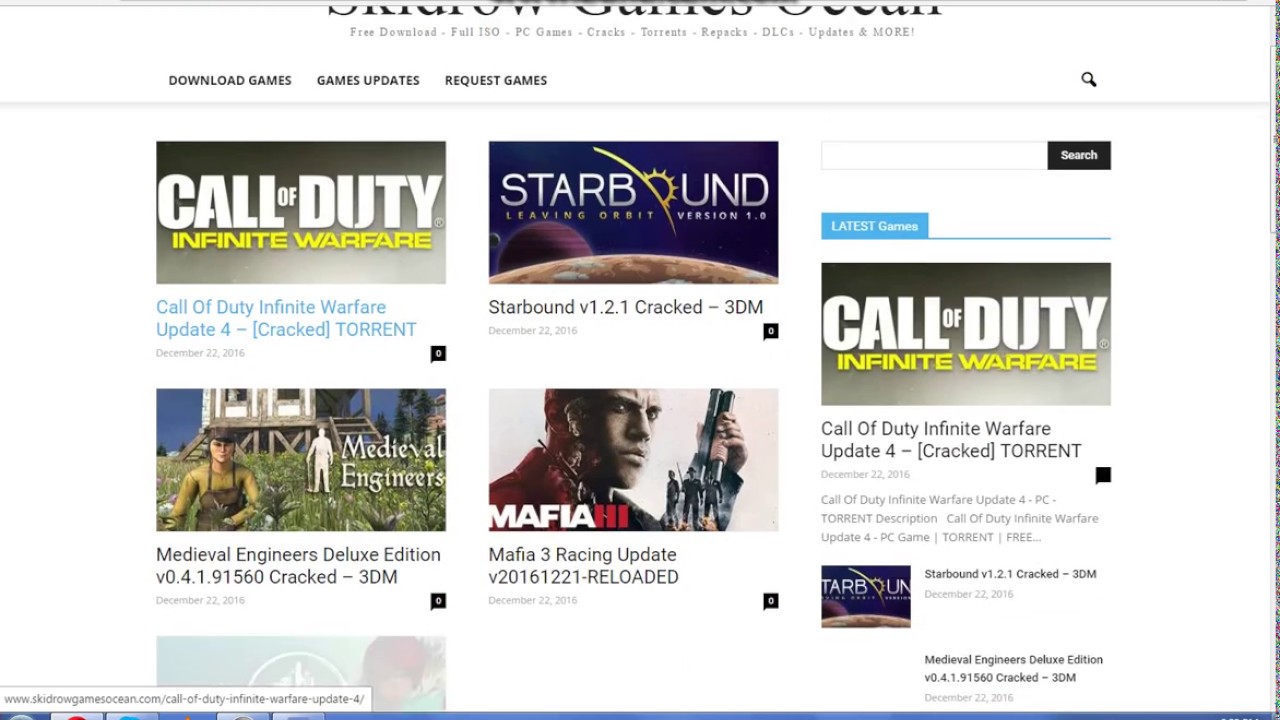The height and width of the screenshot is (720, 1280).
Task: Click December 22, 2016 date under Mafia 3 post
Action: (533, 600)
